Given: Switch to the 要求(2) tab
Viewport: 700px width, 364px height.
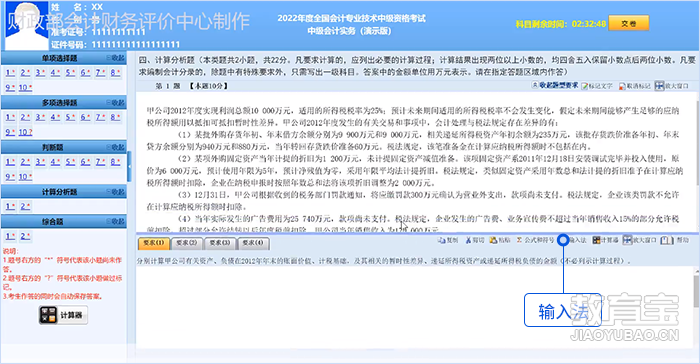Looking at the screenshot, I should [187, 243].
